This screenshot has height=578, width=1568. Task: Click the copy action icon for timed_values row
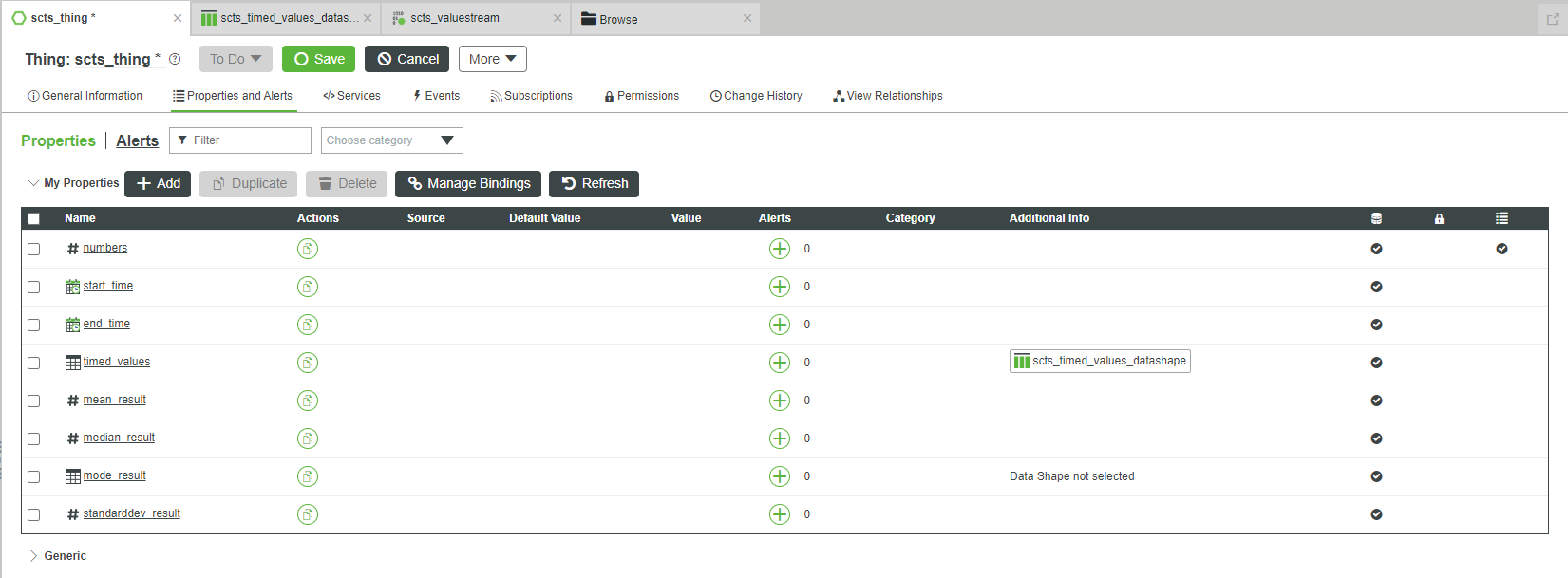(x=308, y=363)
